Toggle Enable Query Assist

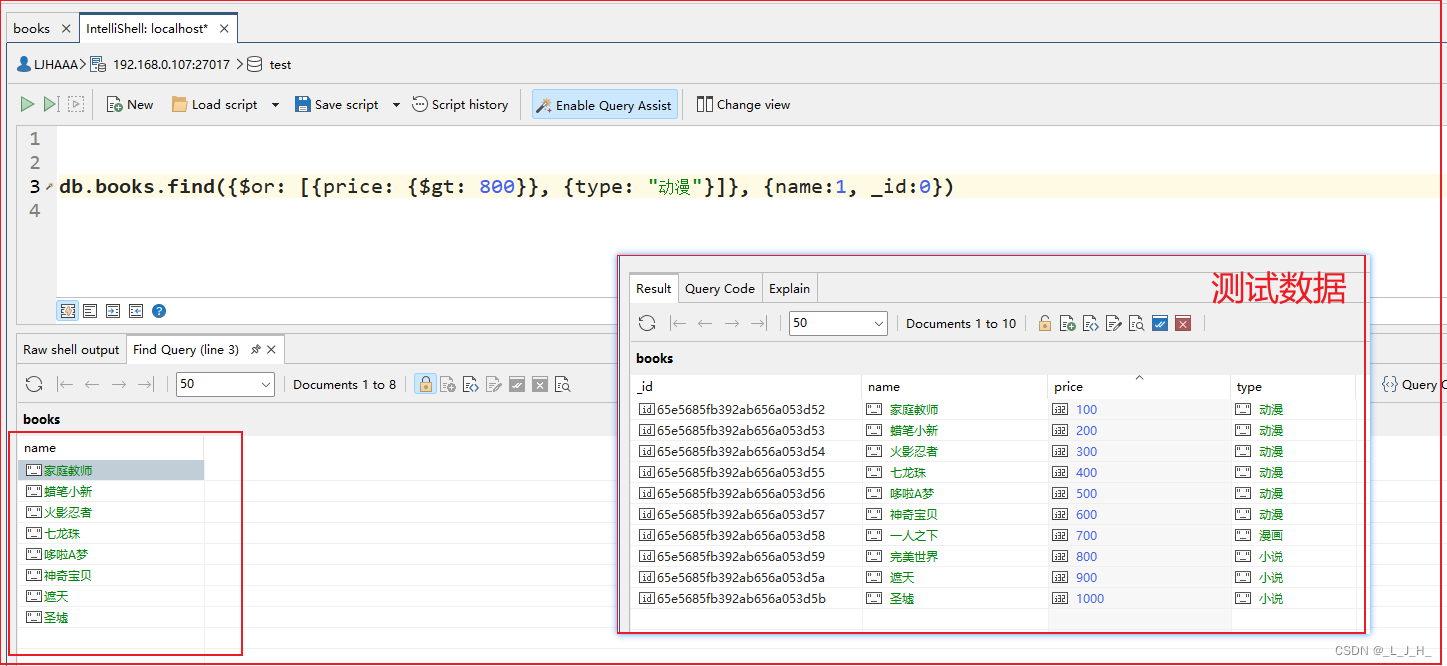coord(604,104)
